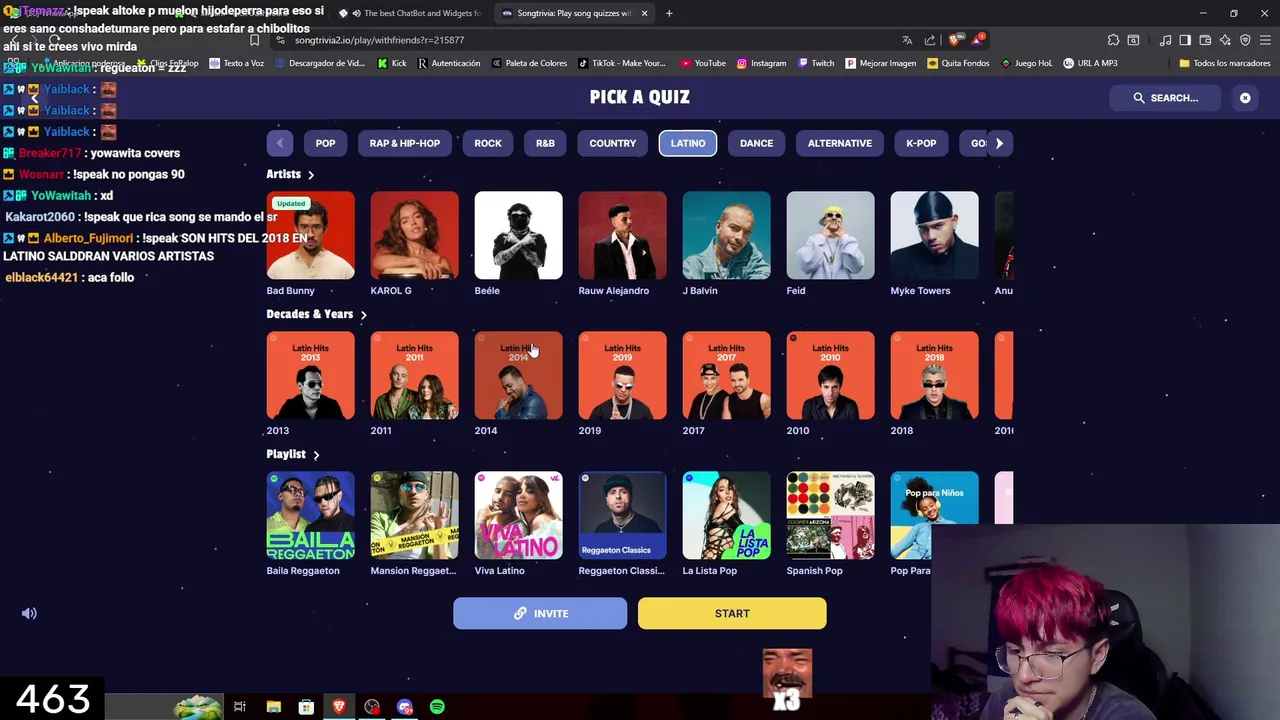Open the Kick bookmark
Viewport: 1280px width, 720px height.
tap(392, 63)
